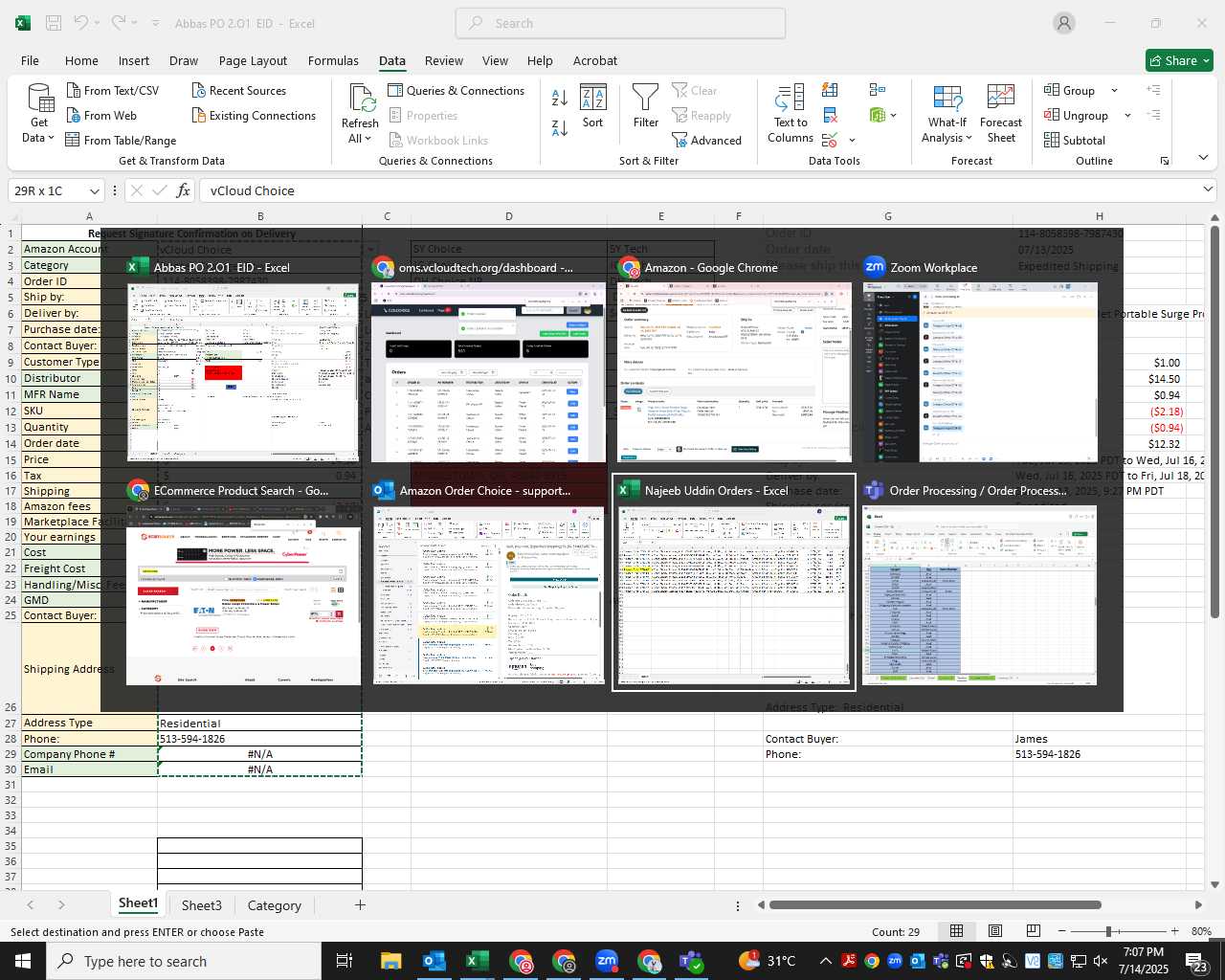Choose From Web data source
Viewport: 1225px width, 980px height.
[x=101, y=116]
